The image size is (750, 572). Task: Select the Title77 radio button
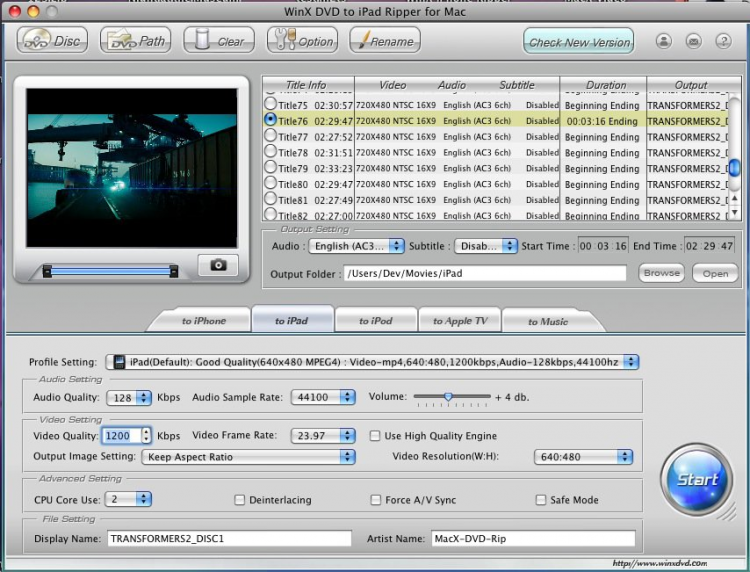[270, 136]
